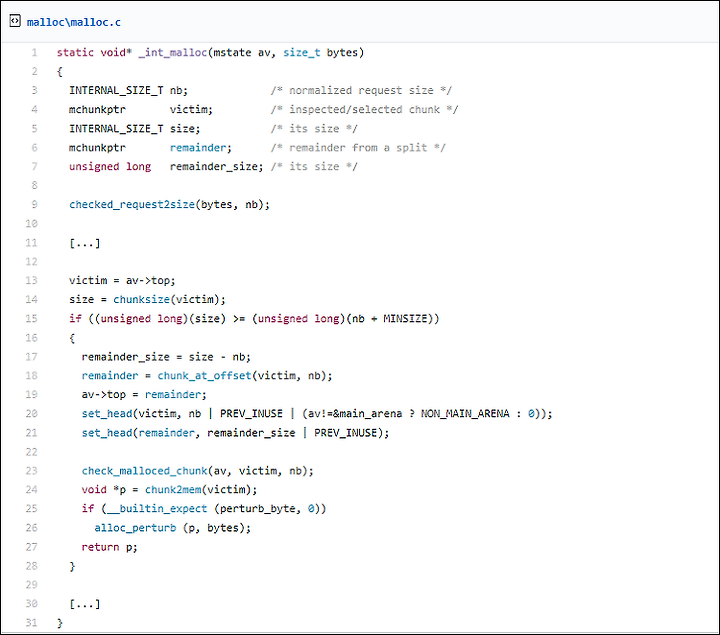Click remainder_size; on line 7

click(x=217, y=167)
